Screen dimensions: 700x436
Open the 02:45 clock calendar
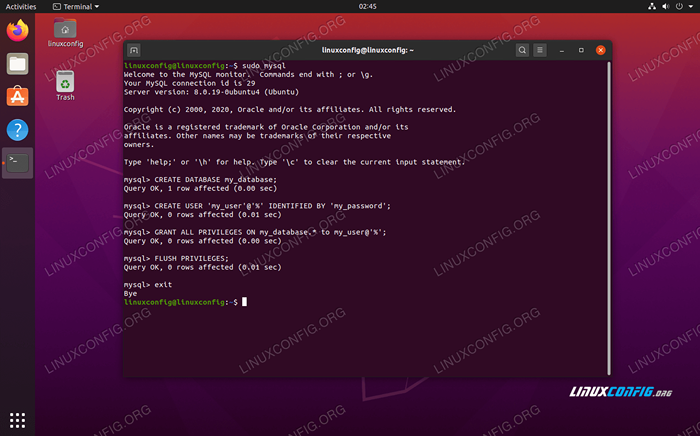pyautogui.click(x=367, y=6)
